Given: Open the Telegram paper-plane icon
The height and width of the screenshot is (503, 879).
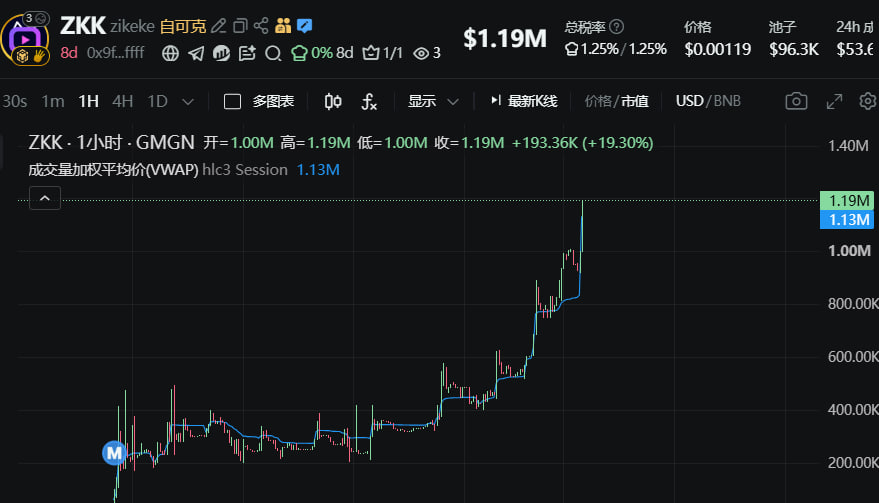Looking at the screenshot, I should [196, 53].
